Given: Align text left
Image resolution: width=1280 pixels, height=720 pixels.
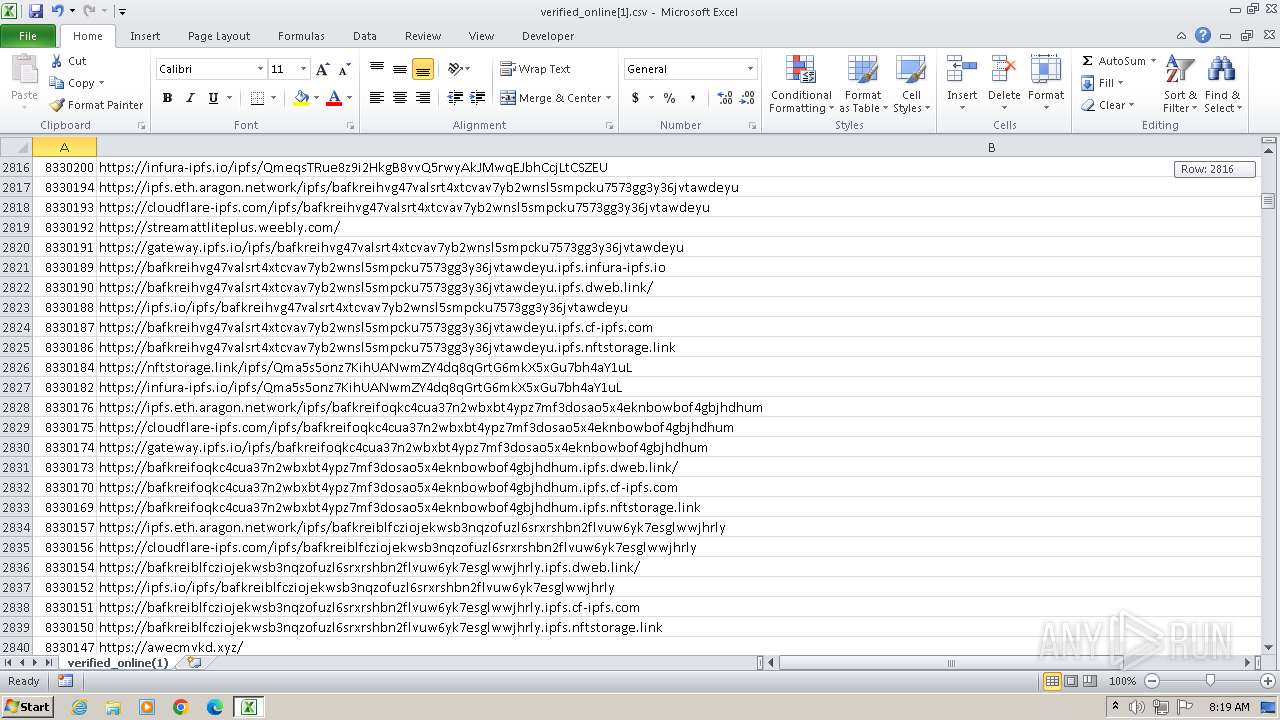Looking at the screenshot, I should pos(377,98).
